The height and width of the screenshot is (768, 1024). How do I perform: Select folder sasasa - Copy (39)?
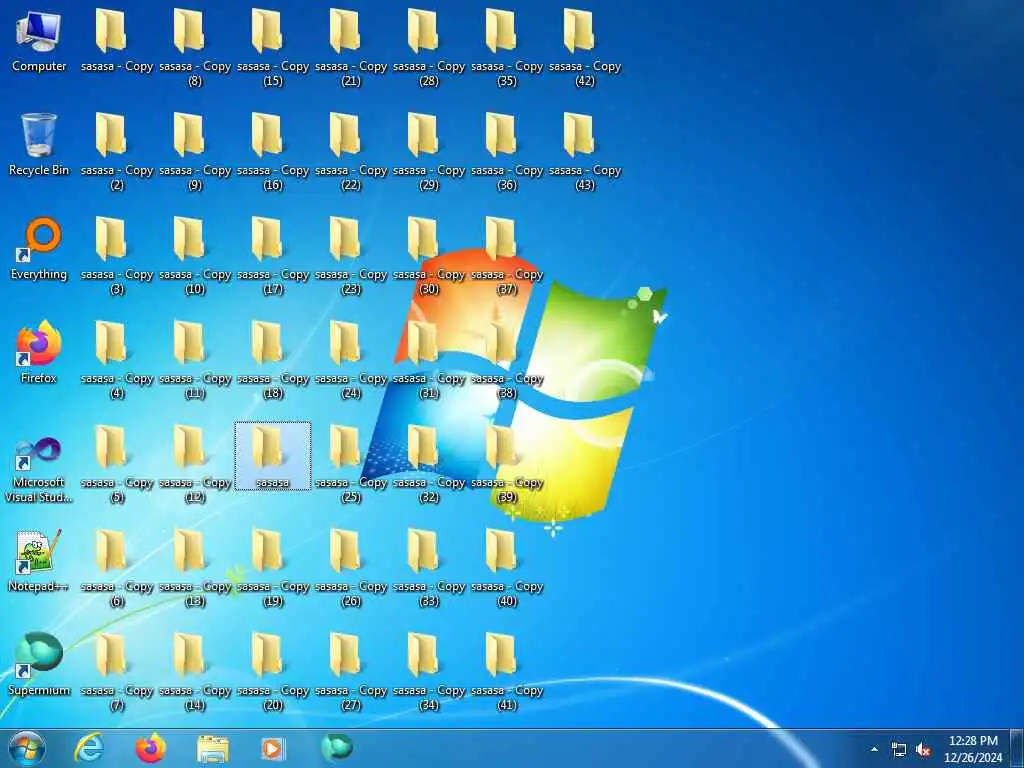click(x=507, y=464)
